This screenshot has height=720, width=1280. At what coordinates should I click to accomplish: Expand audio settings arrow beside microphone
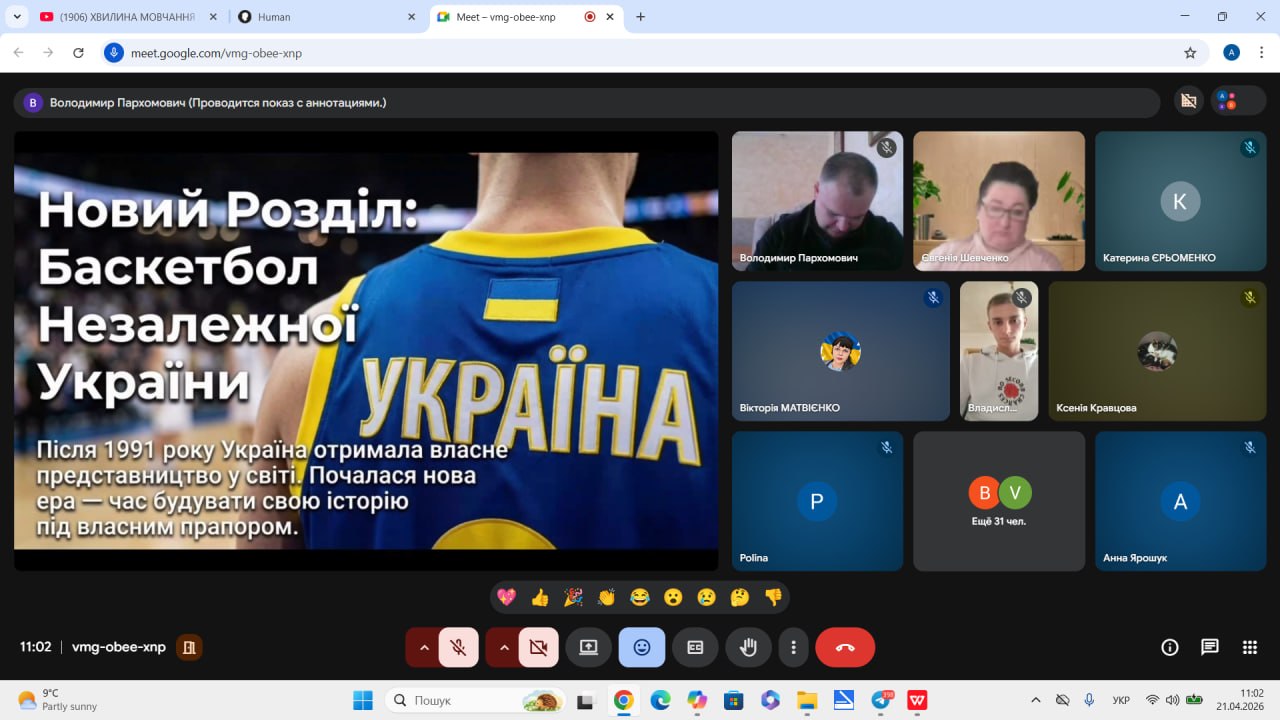click(424, 648)
